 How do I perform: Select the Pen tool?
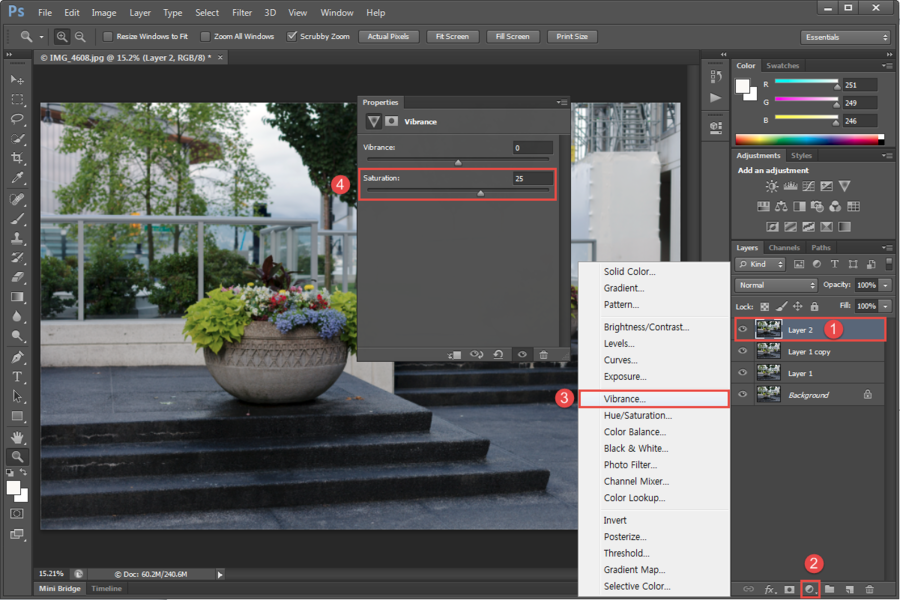pyautogui.click(x=17, y=357)
